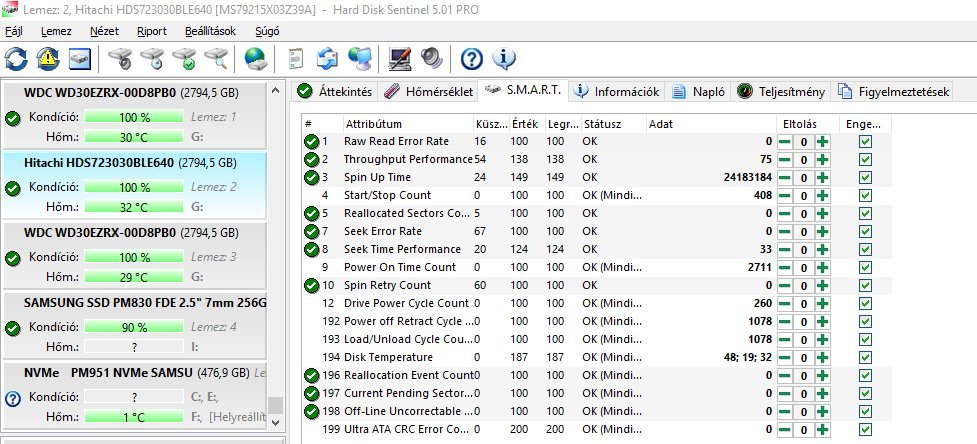Toggle the checkbox in Start/Stop Count row

coord(865,196)
